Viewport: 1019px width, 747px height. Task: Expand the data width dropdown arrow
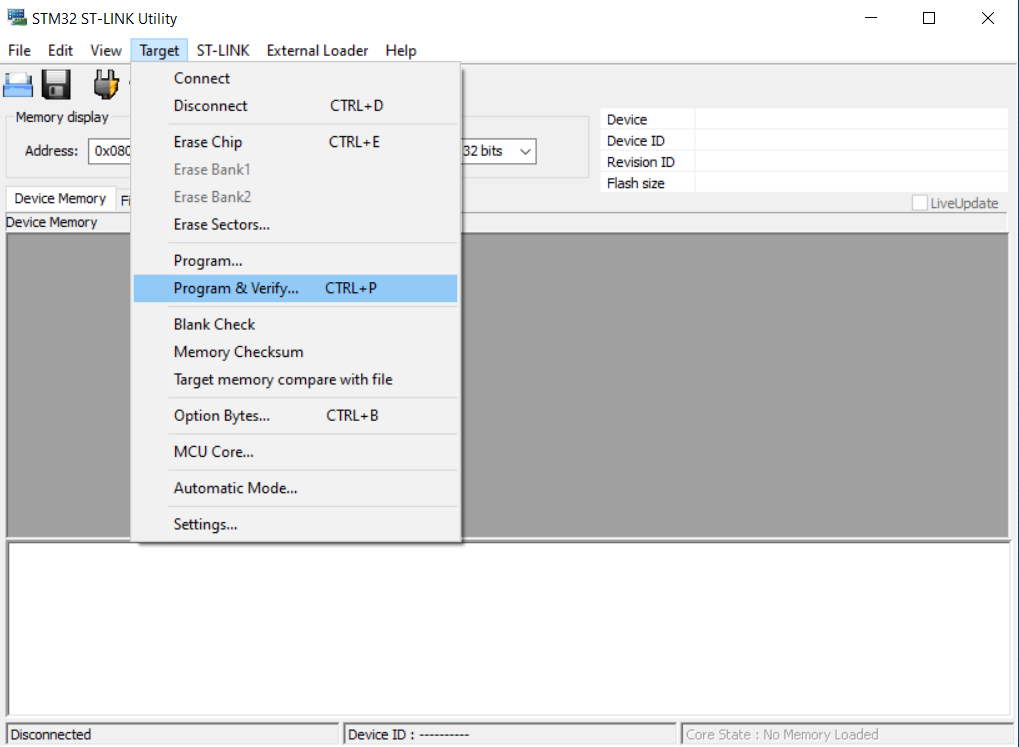[x=525, y=152]
